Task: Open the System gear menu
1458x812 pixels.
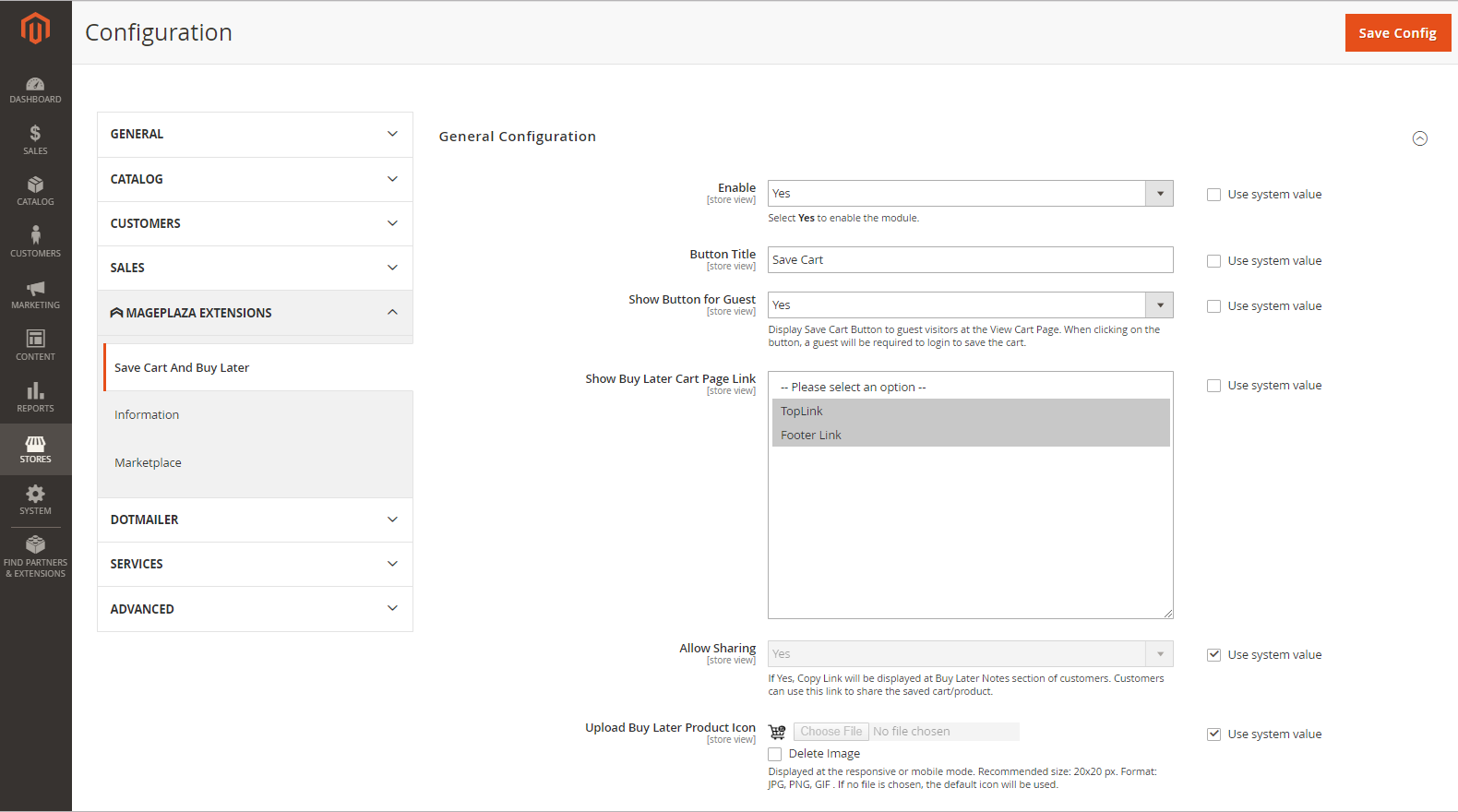Action: 35,499
